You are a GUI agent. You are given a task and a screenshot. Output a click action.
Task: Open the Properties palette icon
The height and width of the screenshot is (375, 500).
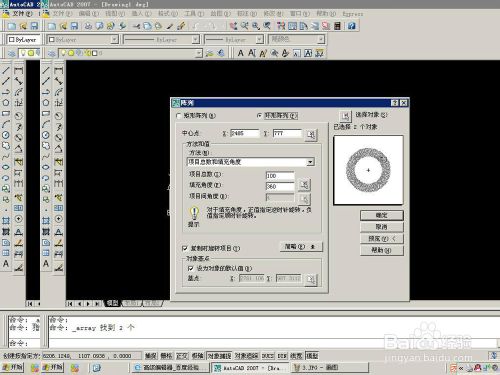(281, 26)
